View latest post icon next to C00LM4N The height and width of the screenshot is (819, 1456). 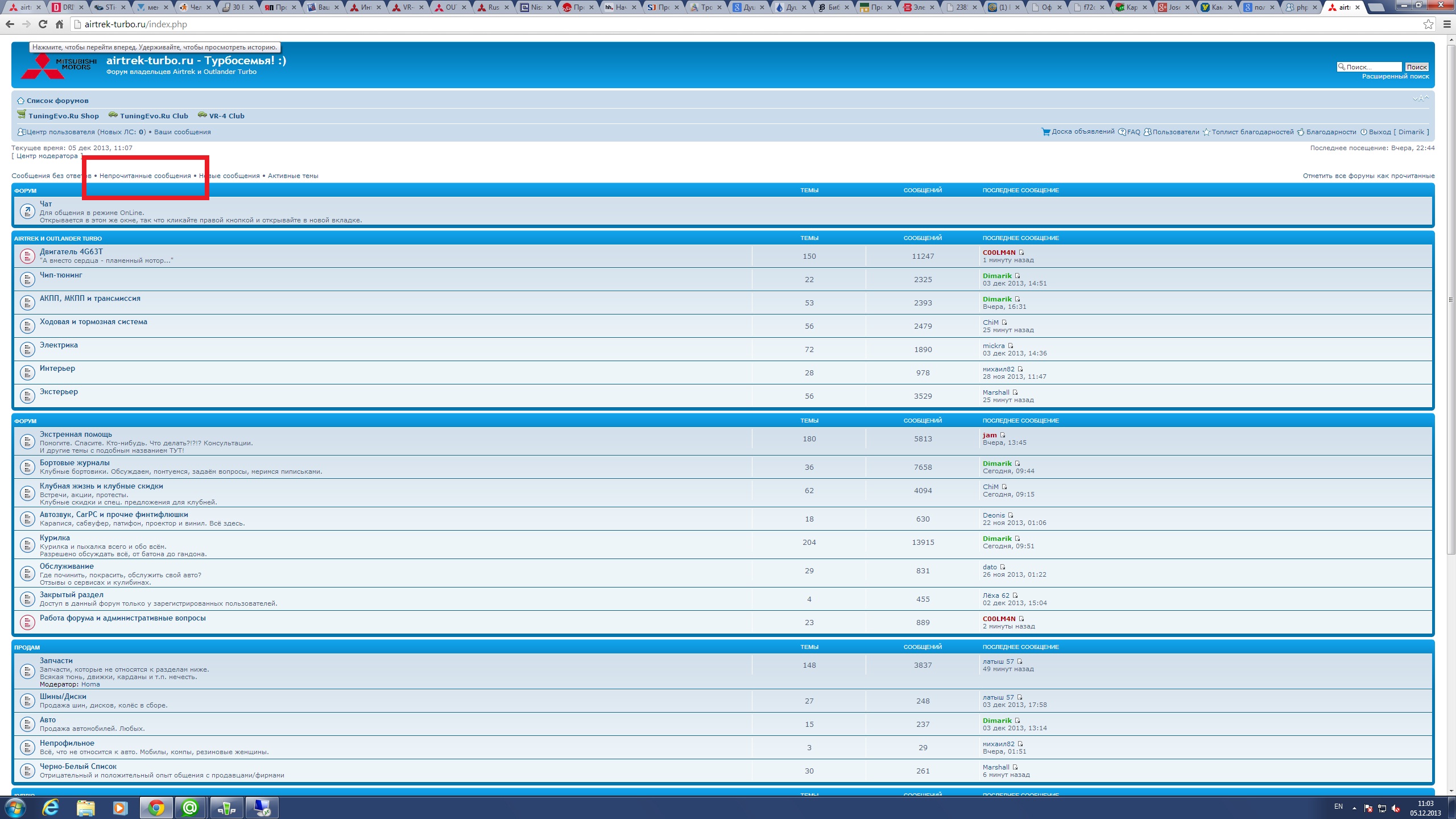(1021, 253)
